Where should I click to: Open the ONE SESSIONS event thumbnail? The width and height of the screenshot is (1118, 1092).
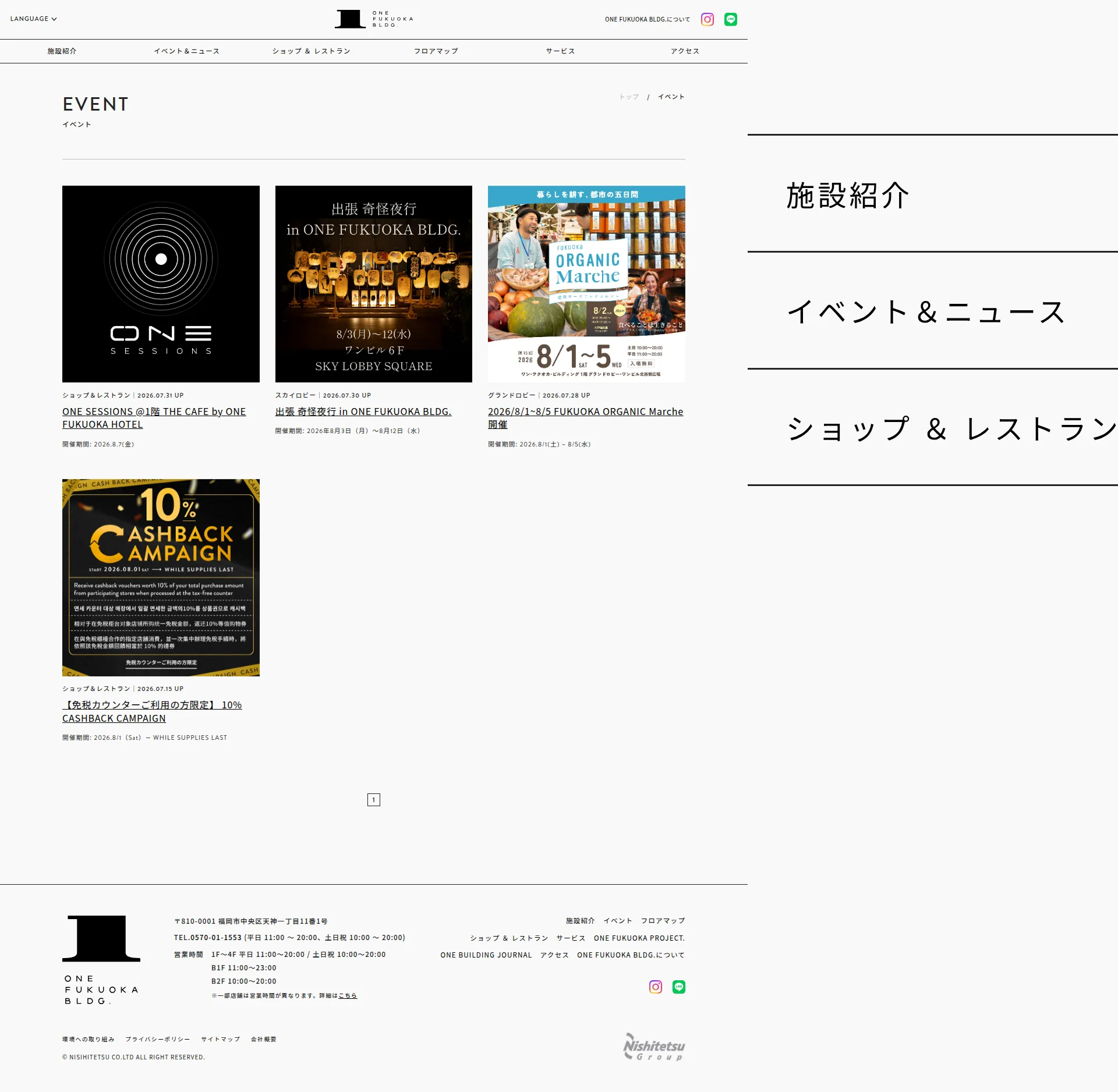161,284
